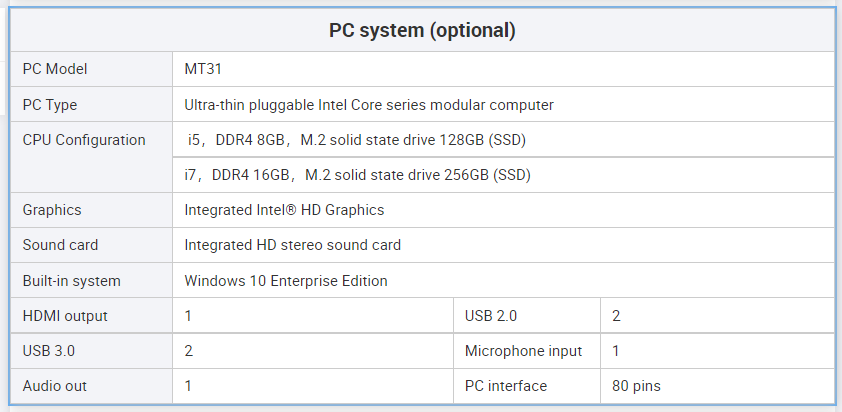Select the Graphics label cell
This screenshot has height=412, width=842.
(x=52, y=210)
